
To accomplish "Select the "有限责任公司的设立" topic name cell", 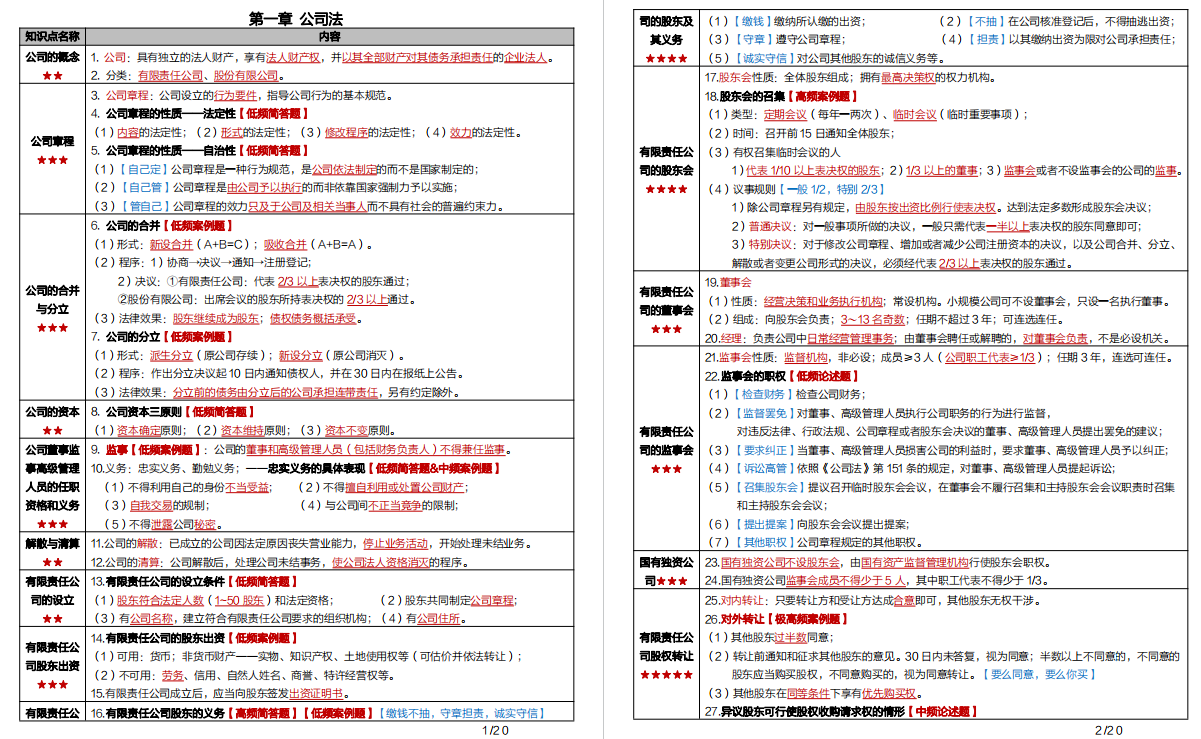I will tap(53, 599).
